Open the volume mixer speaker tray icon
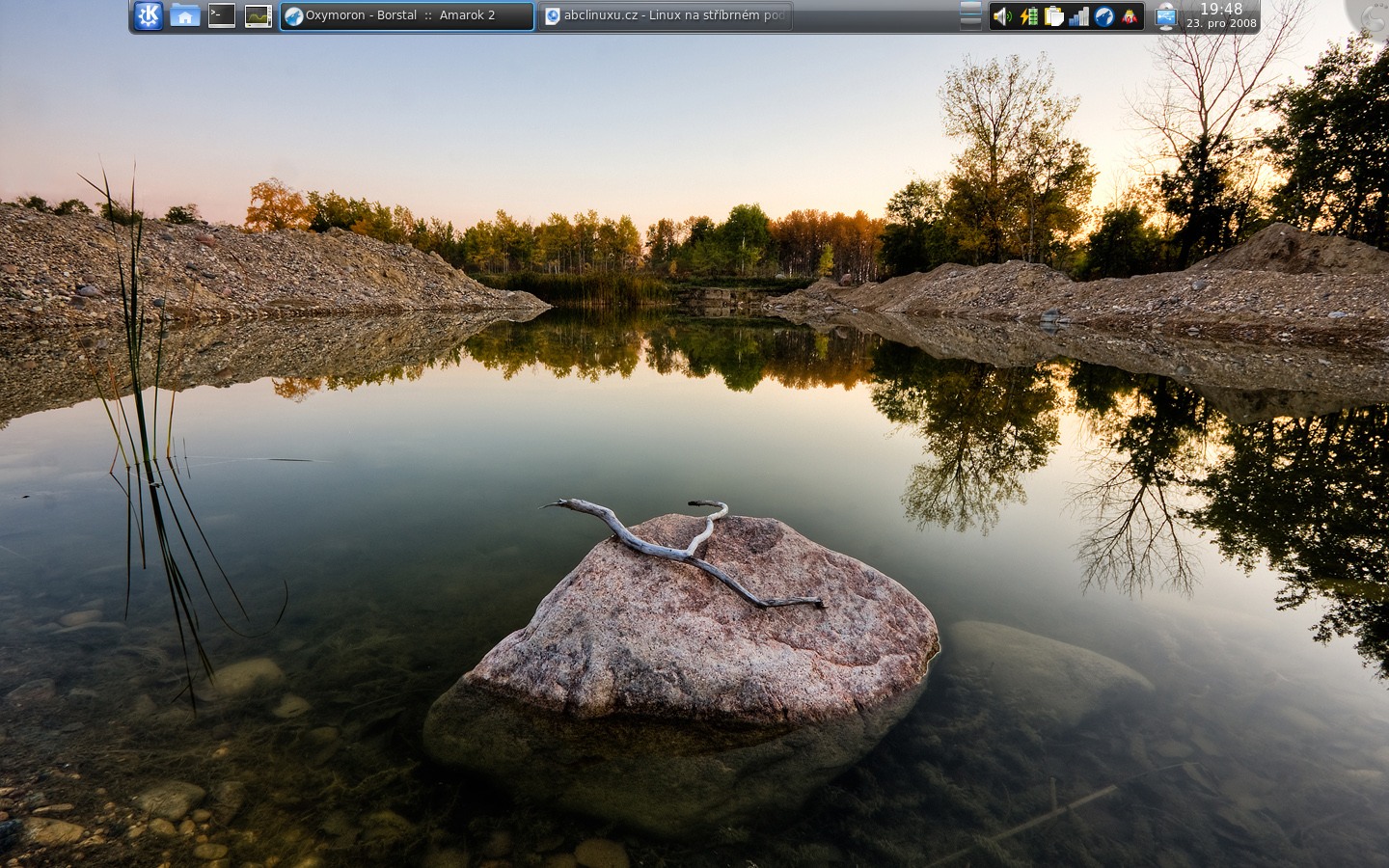Viewport: 1389px width, 868px height. tap(1002, 16)
